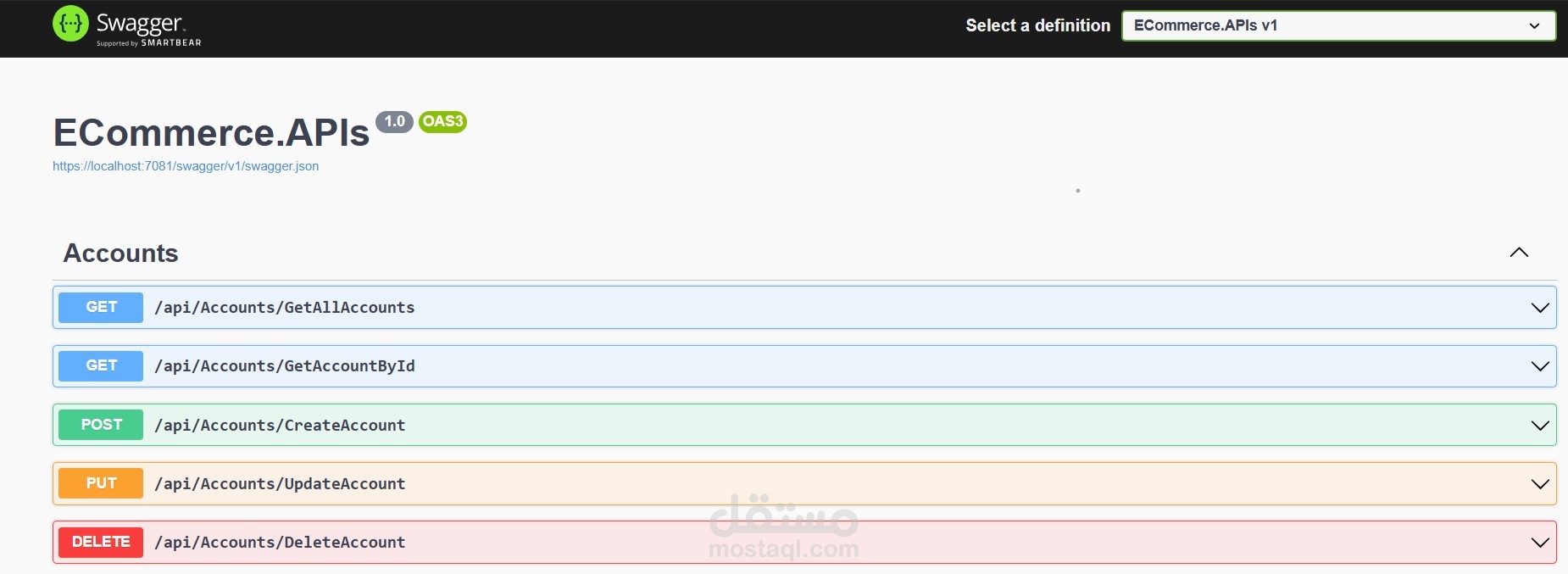Screen dimensions: 1568x574
Task: Click the /api/Accounts/UpdateAccount path text
Action: pyautogui.click(x=280, y=483)
